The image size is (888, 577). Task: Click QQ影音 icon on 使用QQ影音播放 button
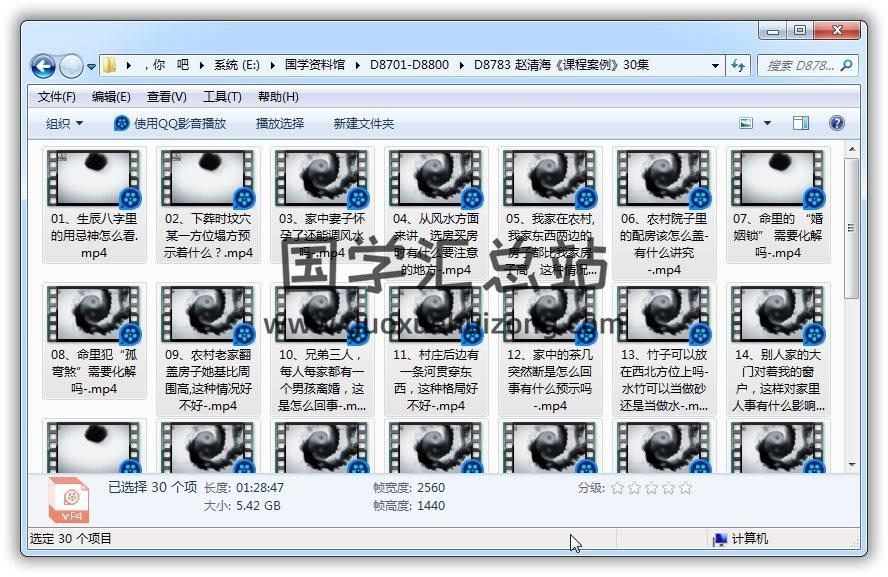click(122, 123)
